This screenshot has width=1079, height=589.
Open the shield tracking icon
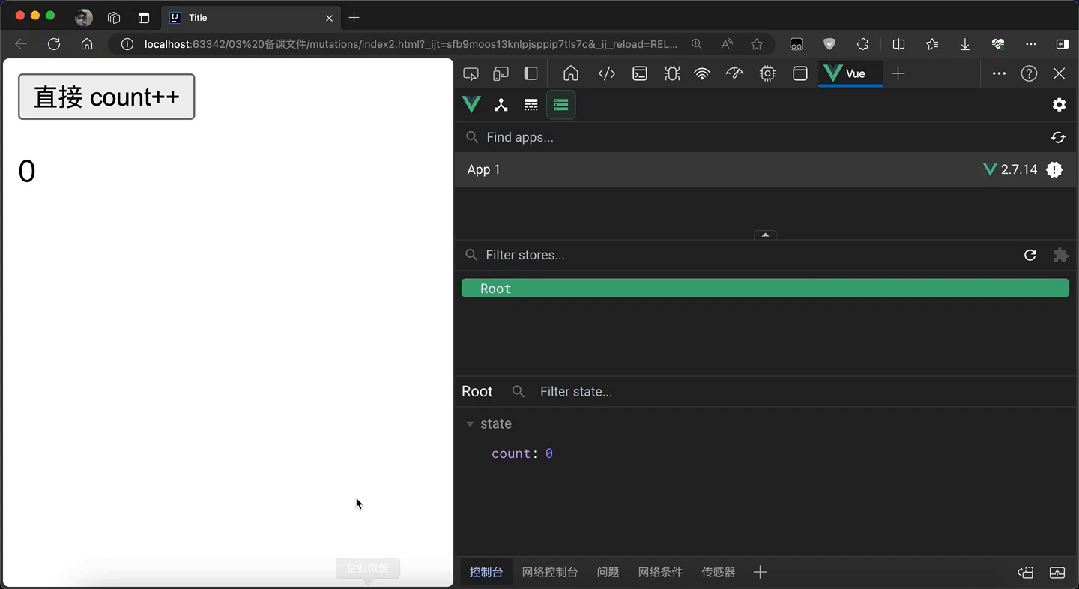click(x=829, y=44)
